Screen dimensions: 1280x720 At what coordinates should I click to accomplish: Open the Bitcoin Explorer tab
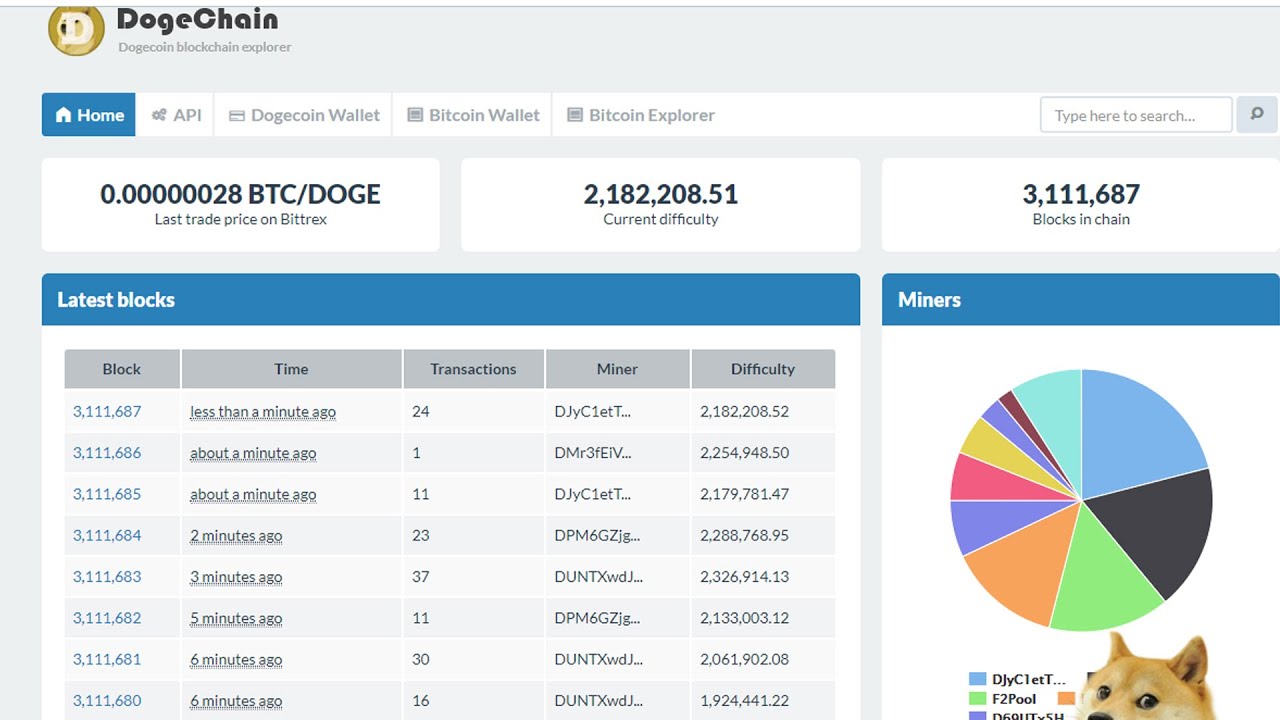click(x=641, y=115)
